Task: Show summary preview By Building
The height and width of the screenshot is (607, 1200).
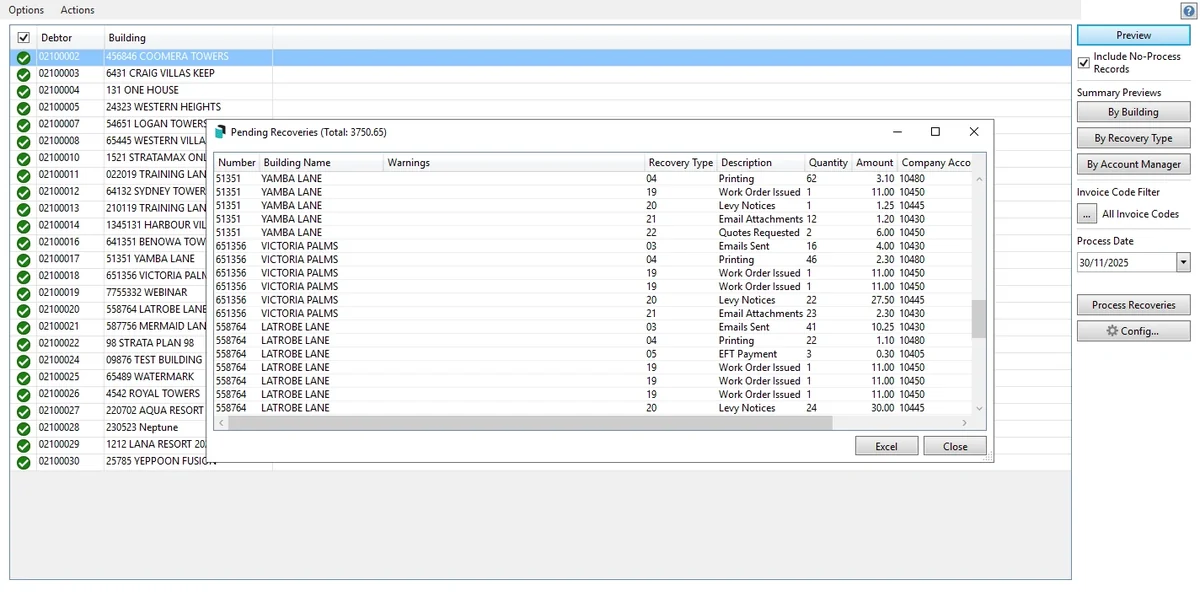Action: click(1134, 112)
